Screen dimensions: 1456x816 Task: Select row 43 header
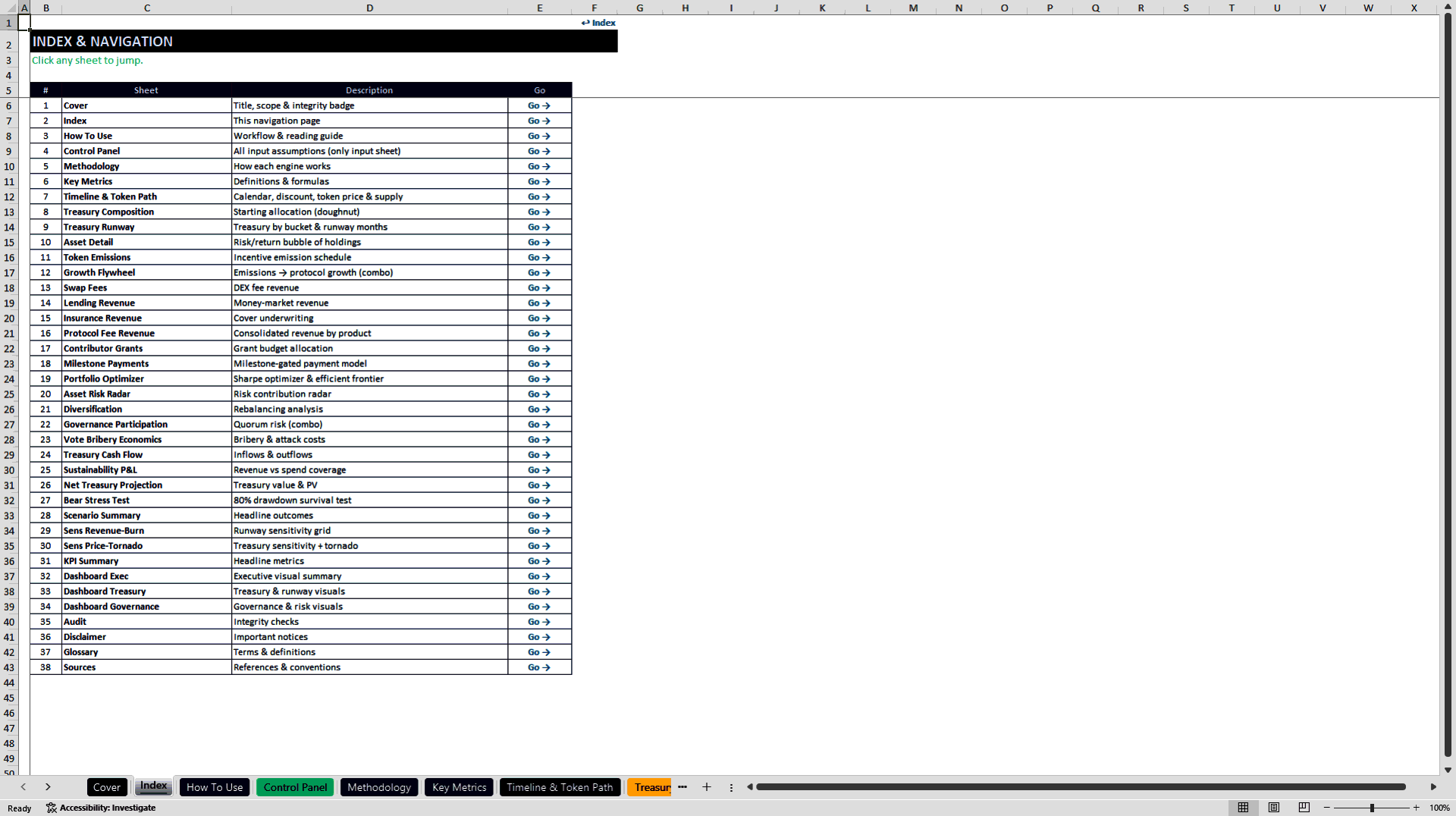pyautogui.click(x=9, y=667)
